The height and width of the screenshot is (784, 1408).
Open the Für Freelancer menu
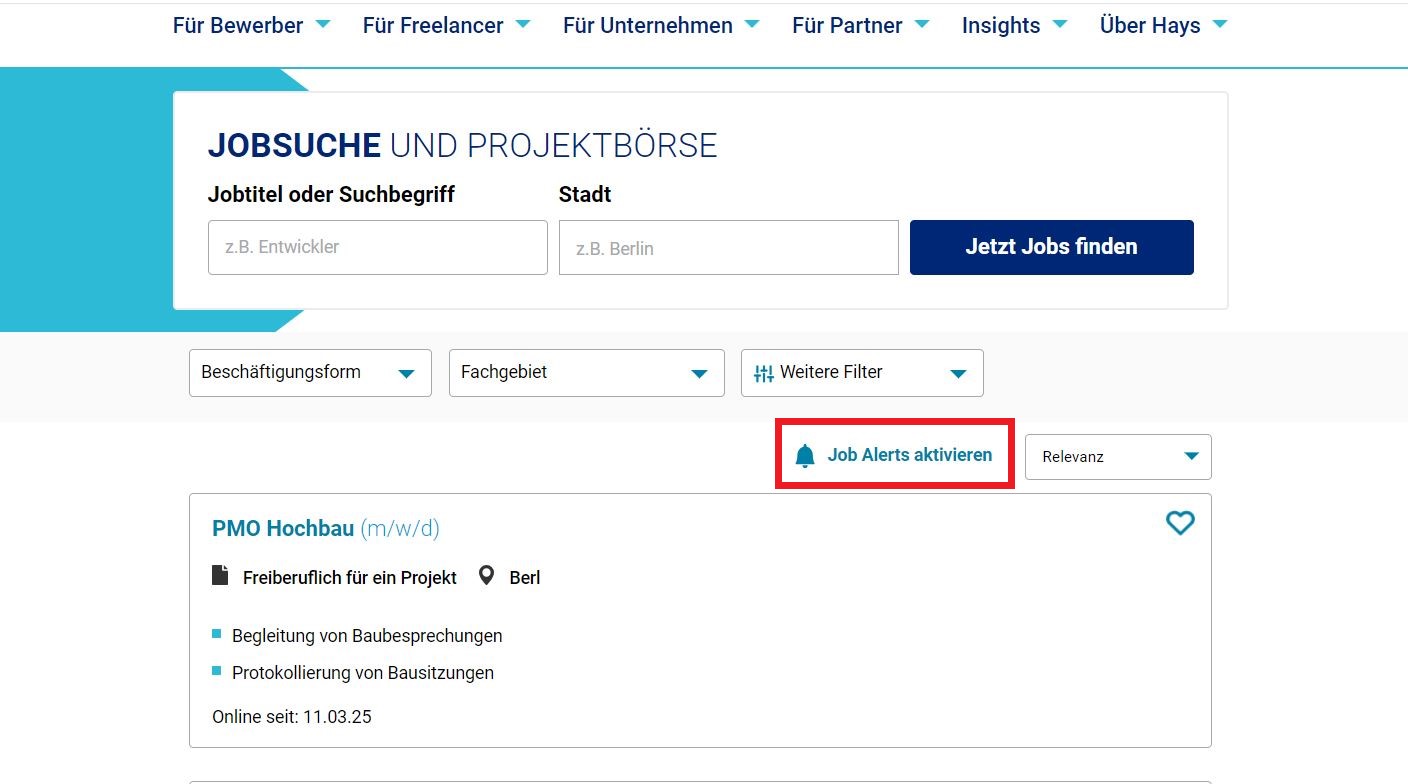tap(446, 25)
